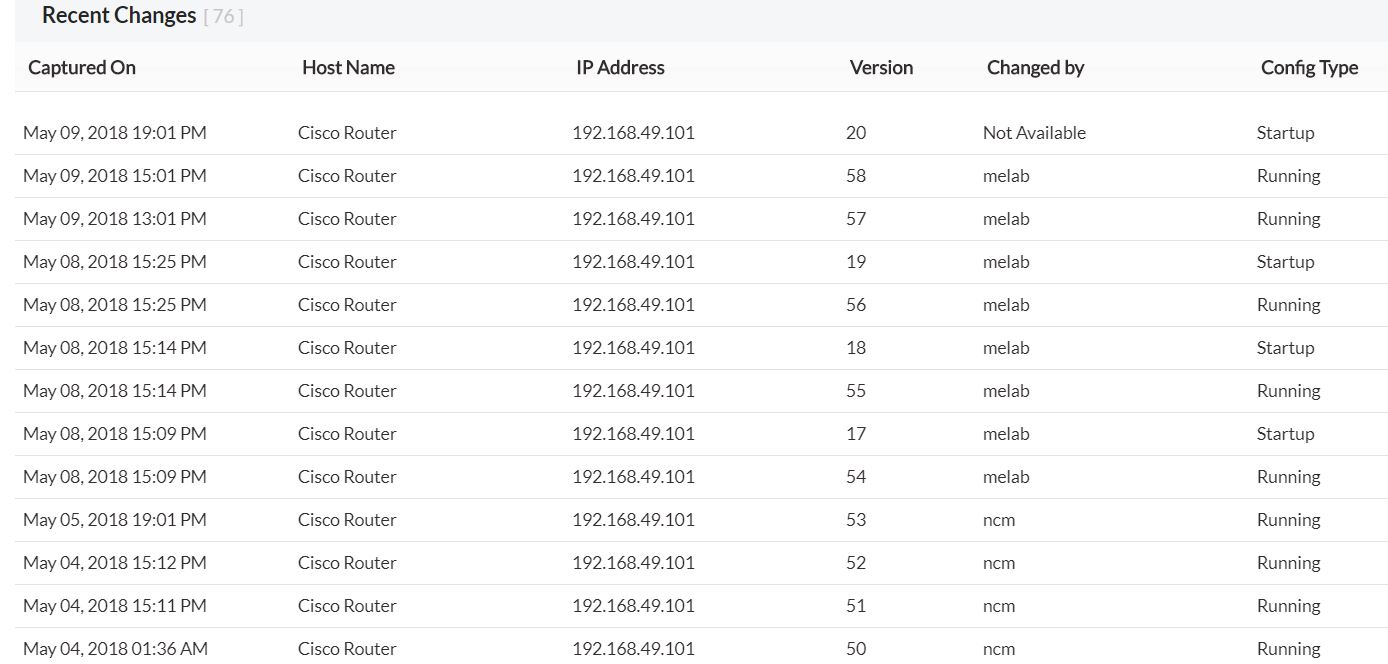Sort table by Version column
Viewport: 1388px width, 664px height.
click(881, 68)
